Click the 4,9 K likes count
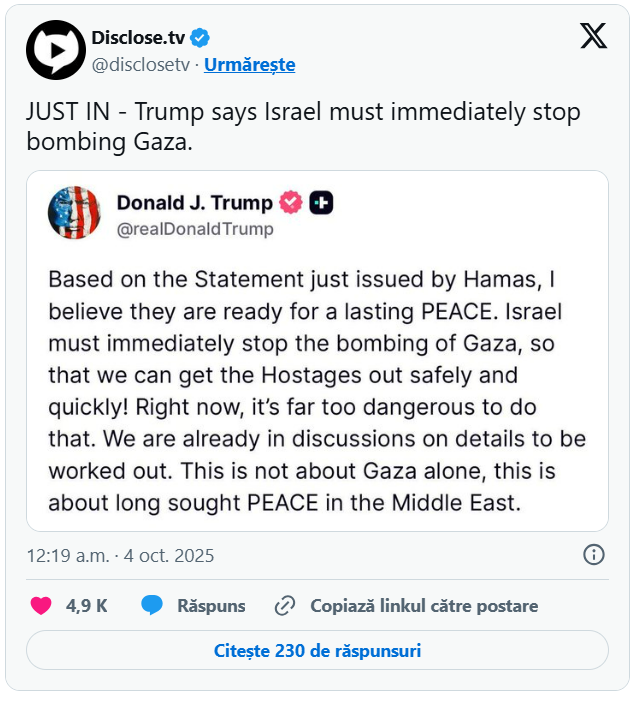 click(87, 605)
